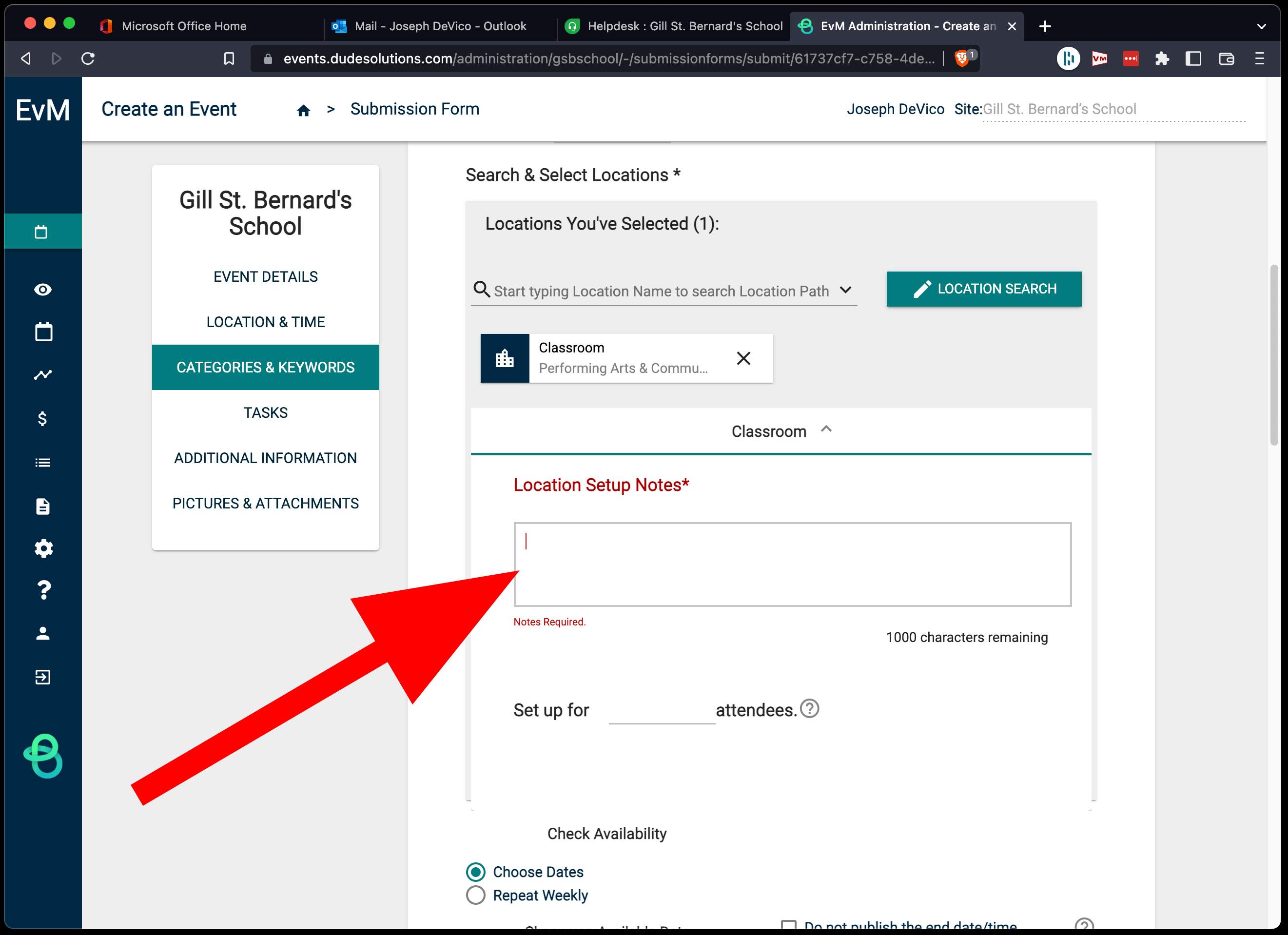Collapse the Classroom section chevron

pos(826,430)
